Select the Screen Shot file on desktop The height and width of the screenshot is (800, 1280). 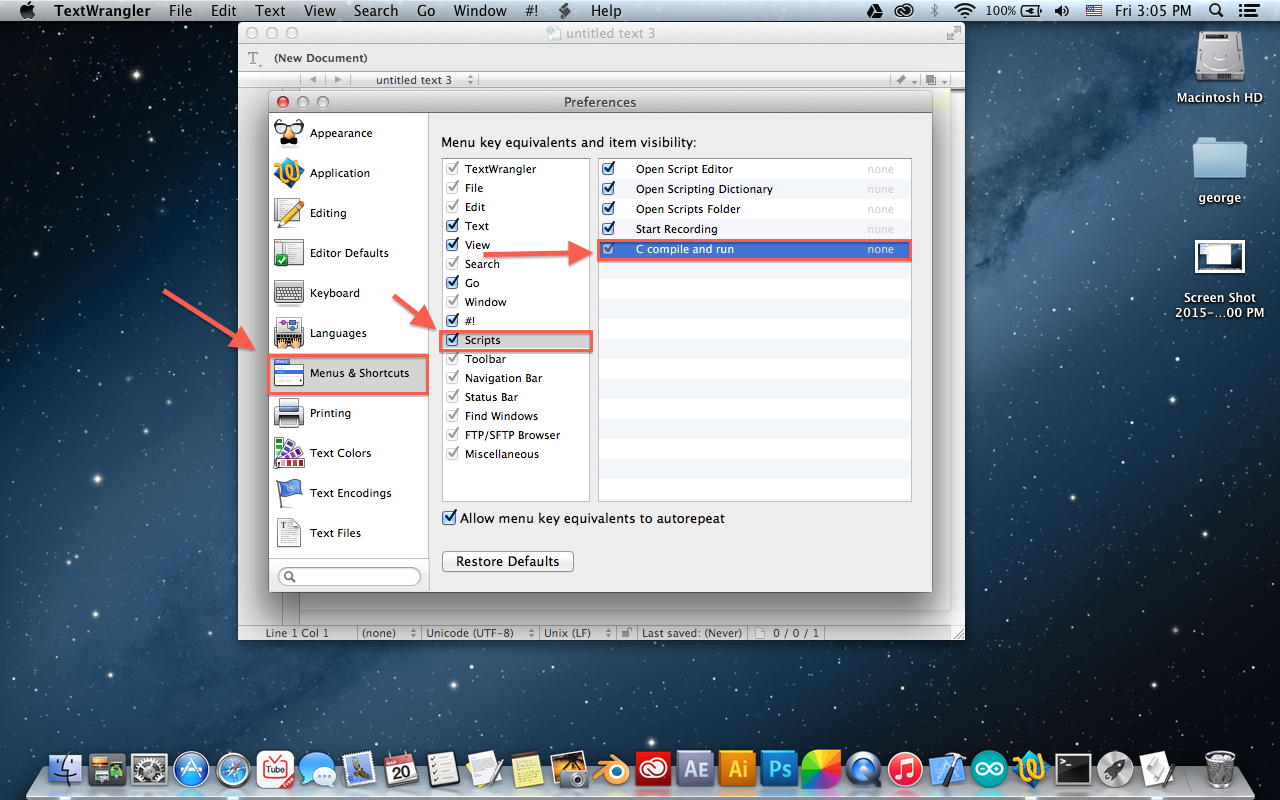click(1220, 278)
